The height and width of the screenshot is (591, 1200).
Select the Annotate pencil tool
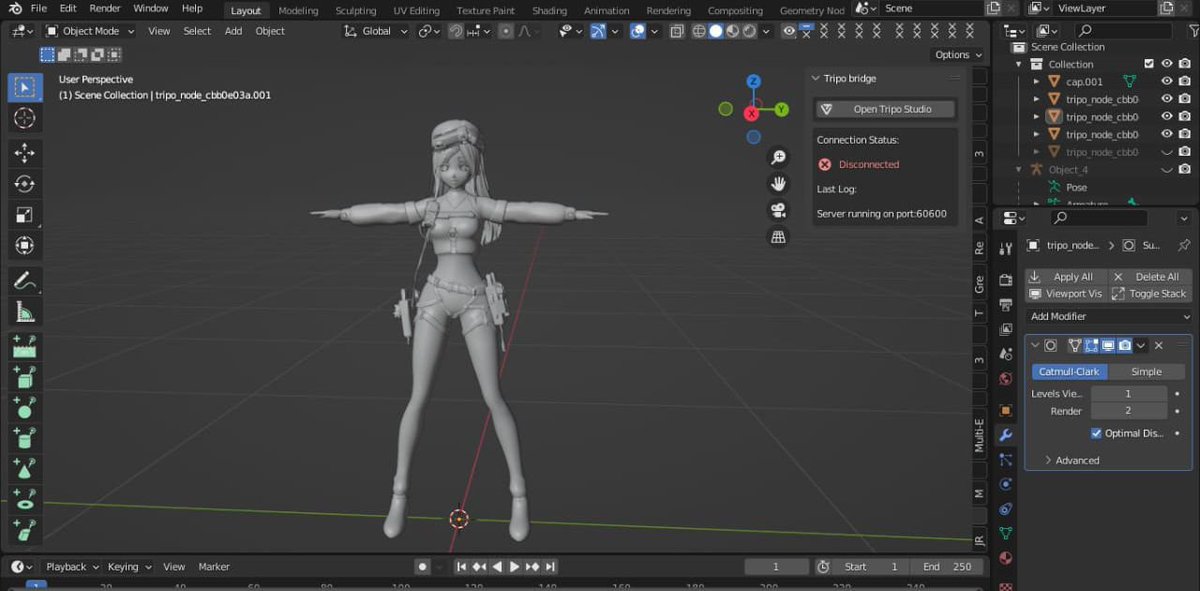25,282
